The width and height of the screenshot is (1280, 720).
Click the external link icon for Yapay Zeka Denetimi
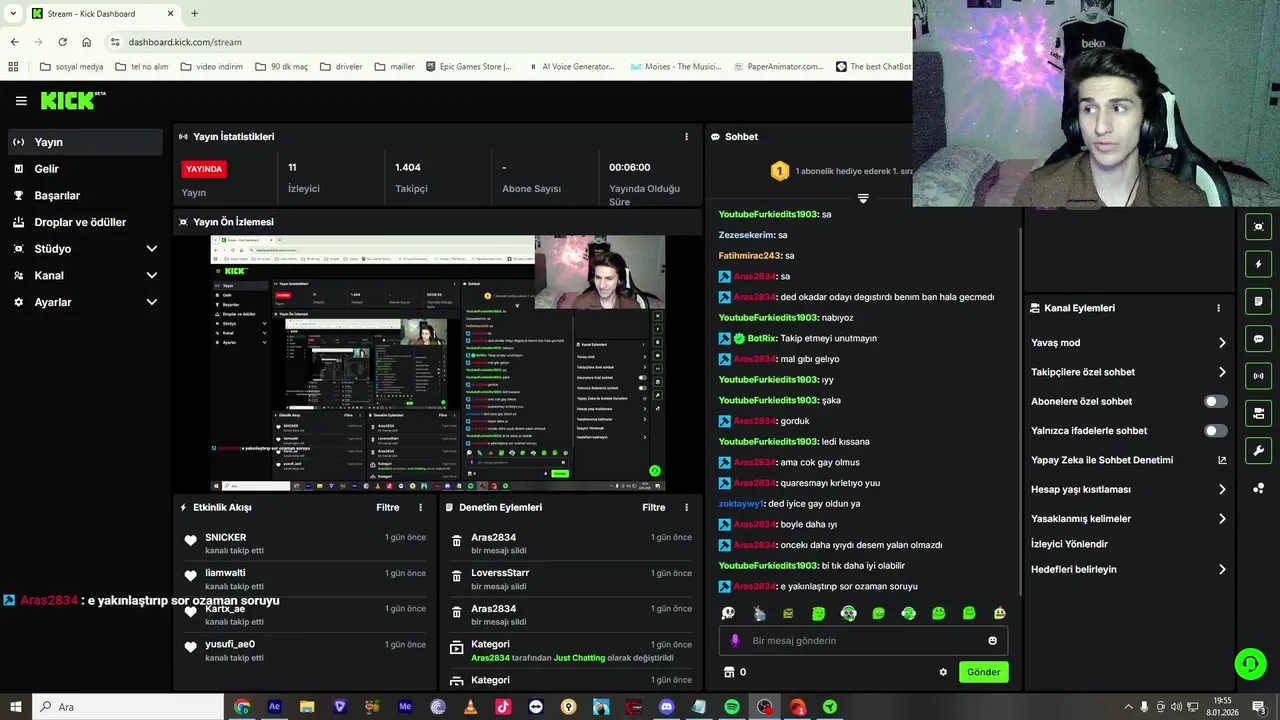tap(1222, 460)
